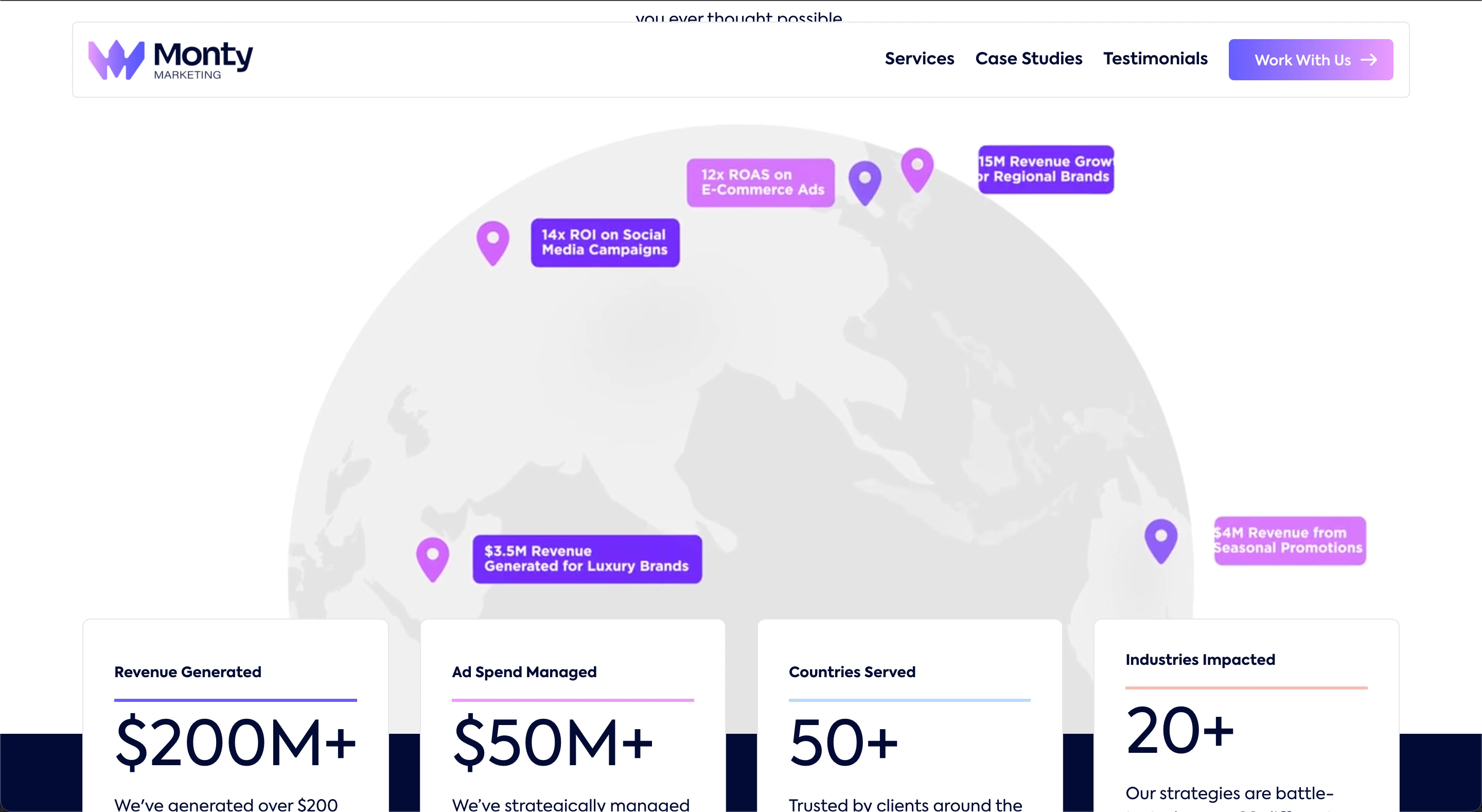Click the Ad Spend Managed card heading

pos(524,672)
